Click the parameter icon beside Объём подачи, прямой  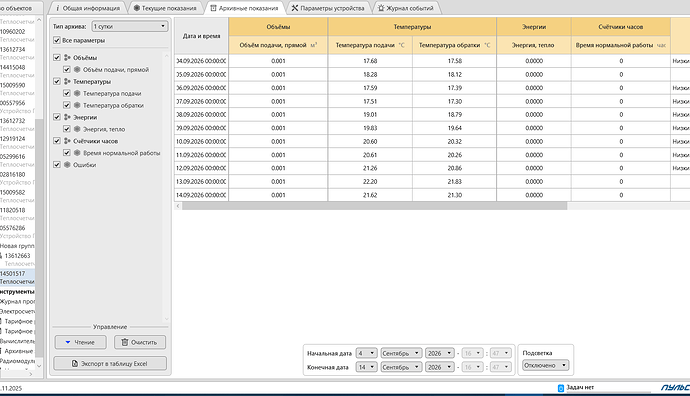(x=77, y=70)
